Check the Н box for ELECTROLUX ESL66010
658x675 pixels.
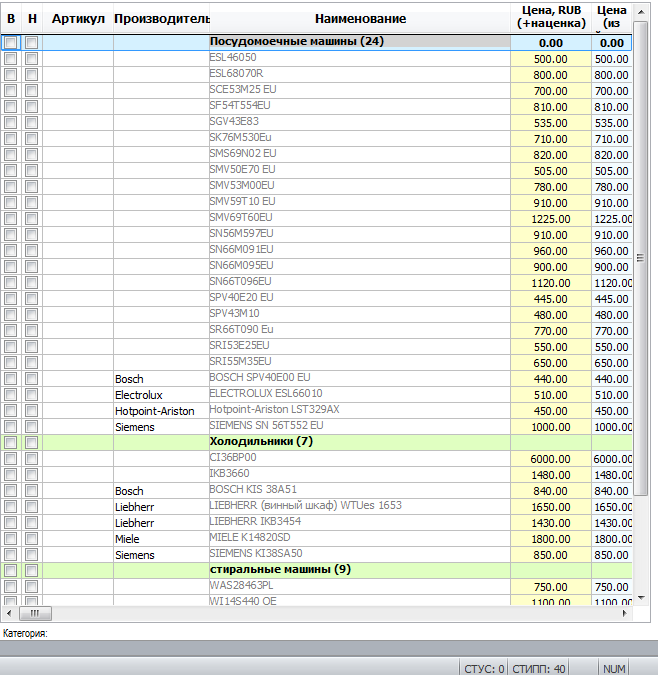coord(31,394)
